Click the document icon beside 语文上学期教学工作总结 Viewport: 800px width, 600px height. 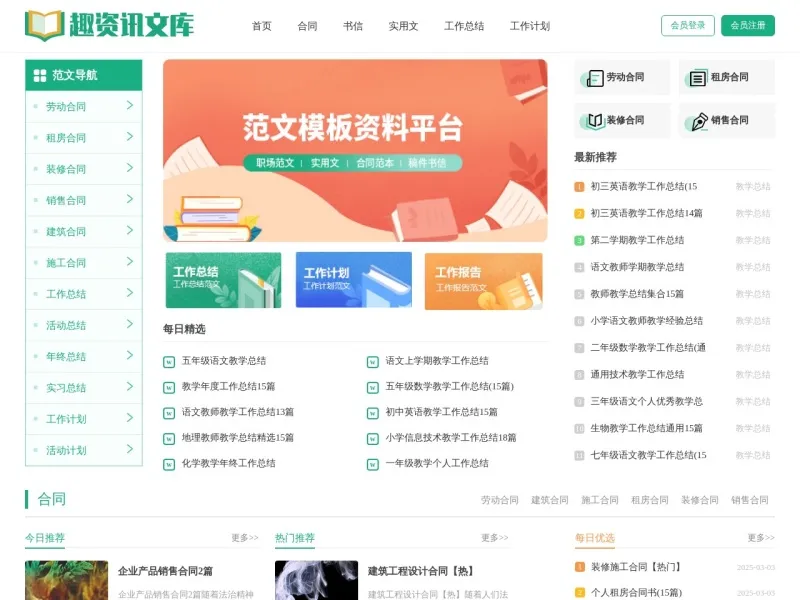[x=373, y=362]
